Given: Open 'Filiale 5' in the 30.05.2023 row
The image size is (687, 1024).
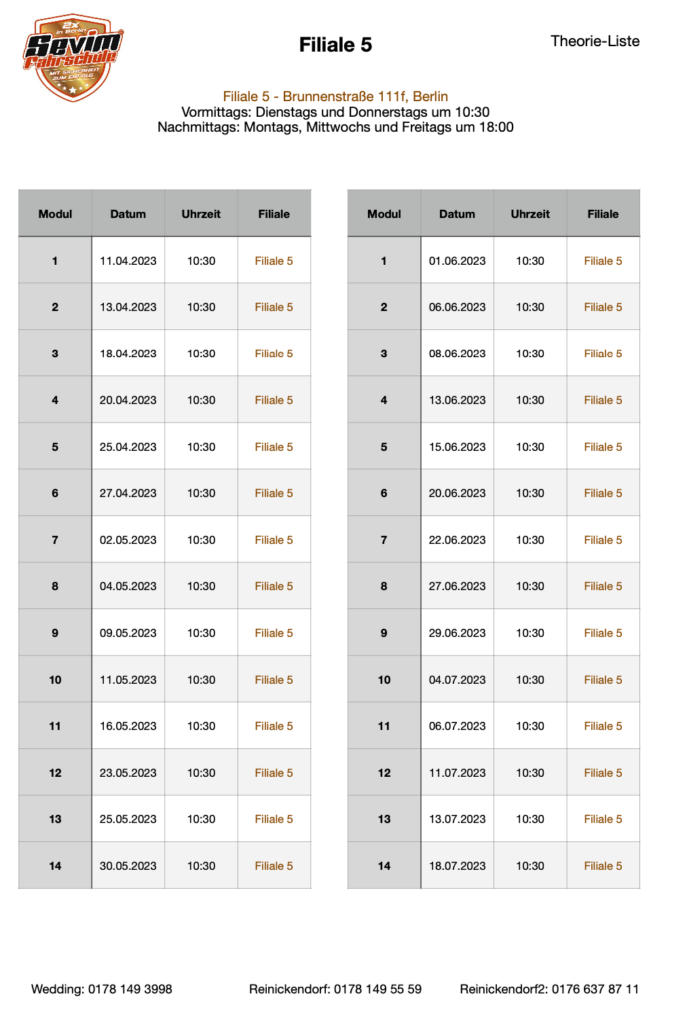Looking at the screenshot, I should pyautogui.click(x=274, y=866).
